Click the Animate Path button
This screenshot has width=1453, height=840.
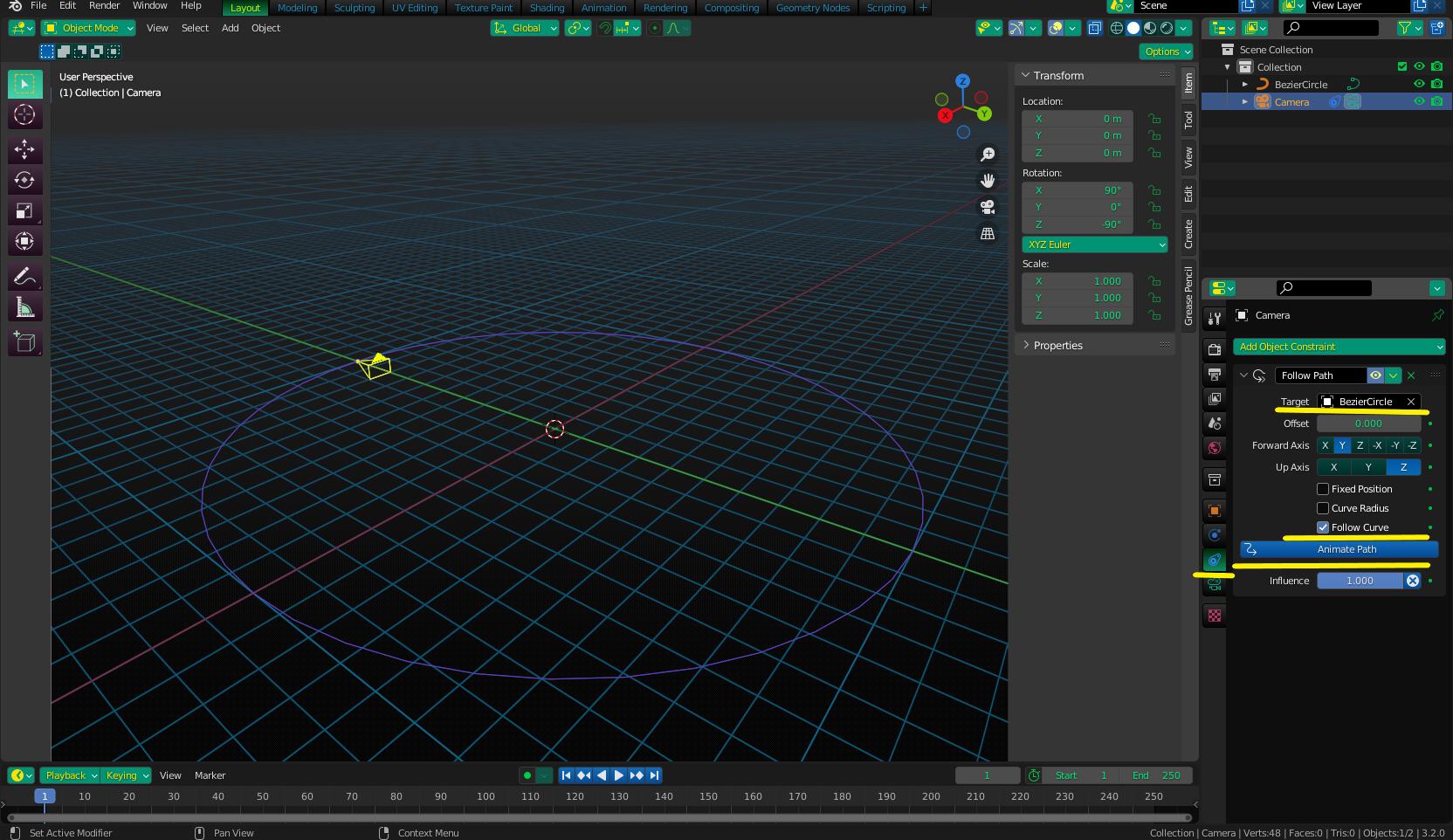[1339, 549]
